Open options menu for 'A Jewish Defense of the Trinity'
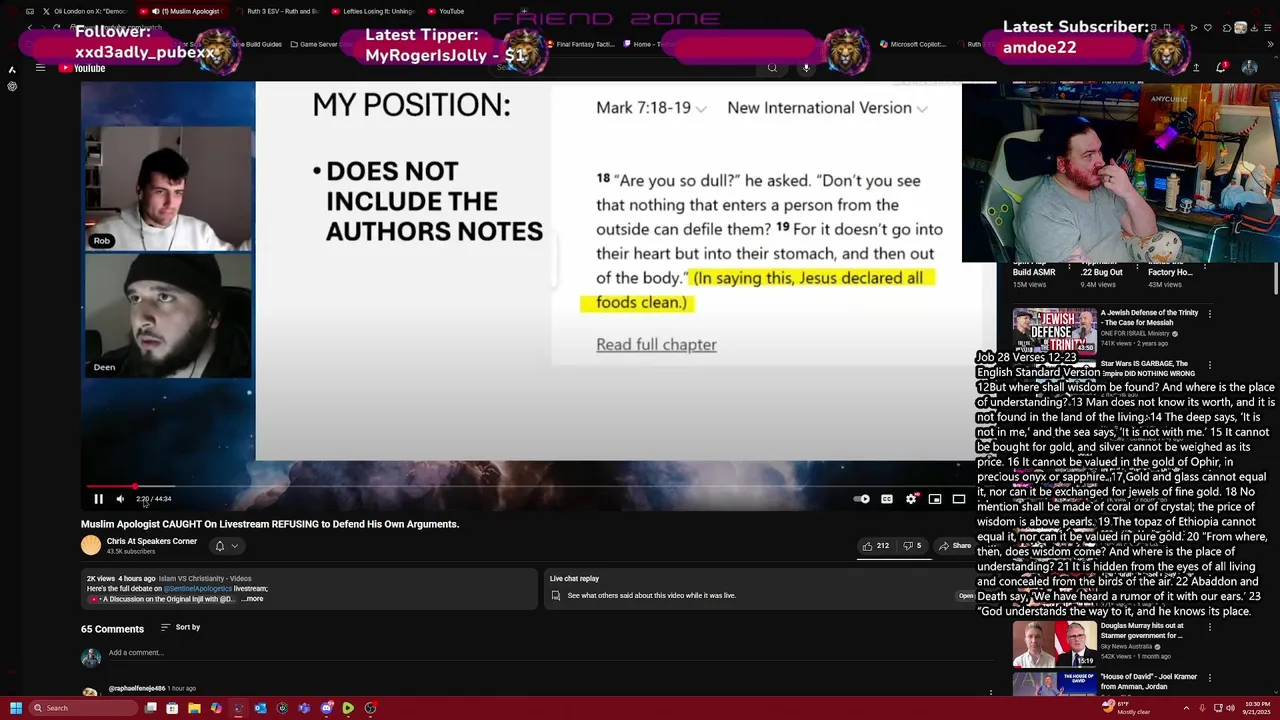Viewport: 1280px width, 720px height. point(1209,314)
